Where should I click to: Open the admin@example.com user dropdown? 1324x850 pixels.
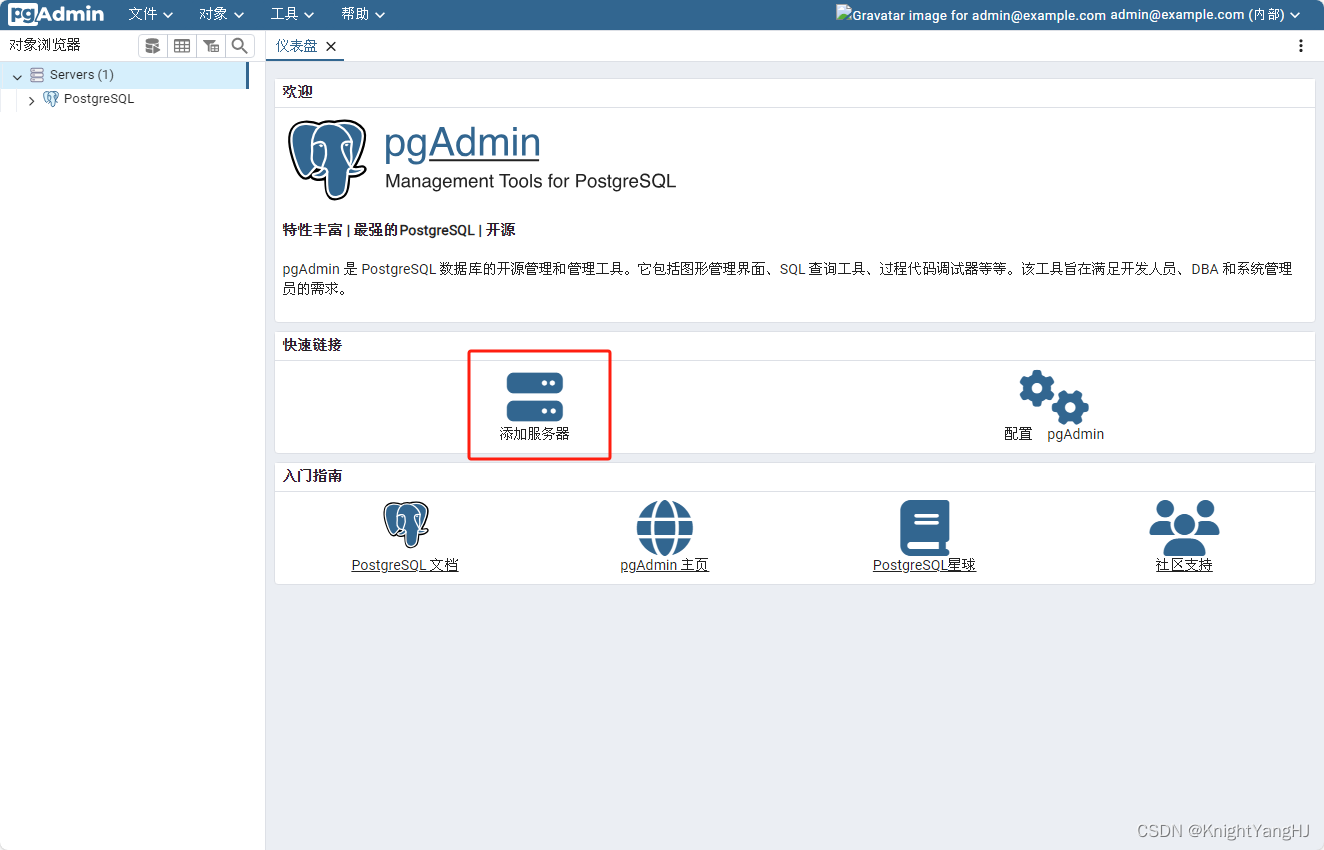tap(1205, 15)
